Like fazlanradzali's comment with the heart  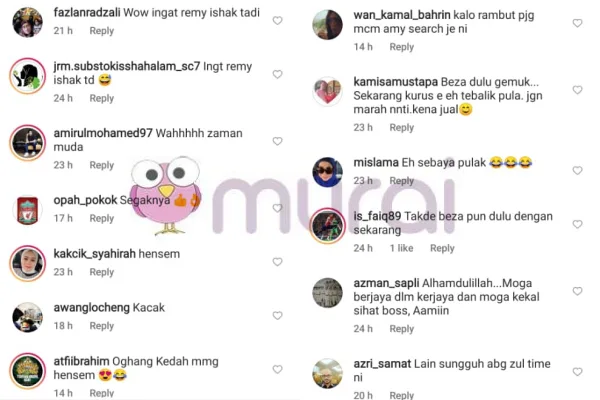tap(277, 21)
